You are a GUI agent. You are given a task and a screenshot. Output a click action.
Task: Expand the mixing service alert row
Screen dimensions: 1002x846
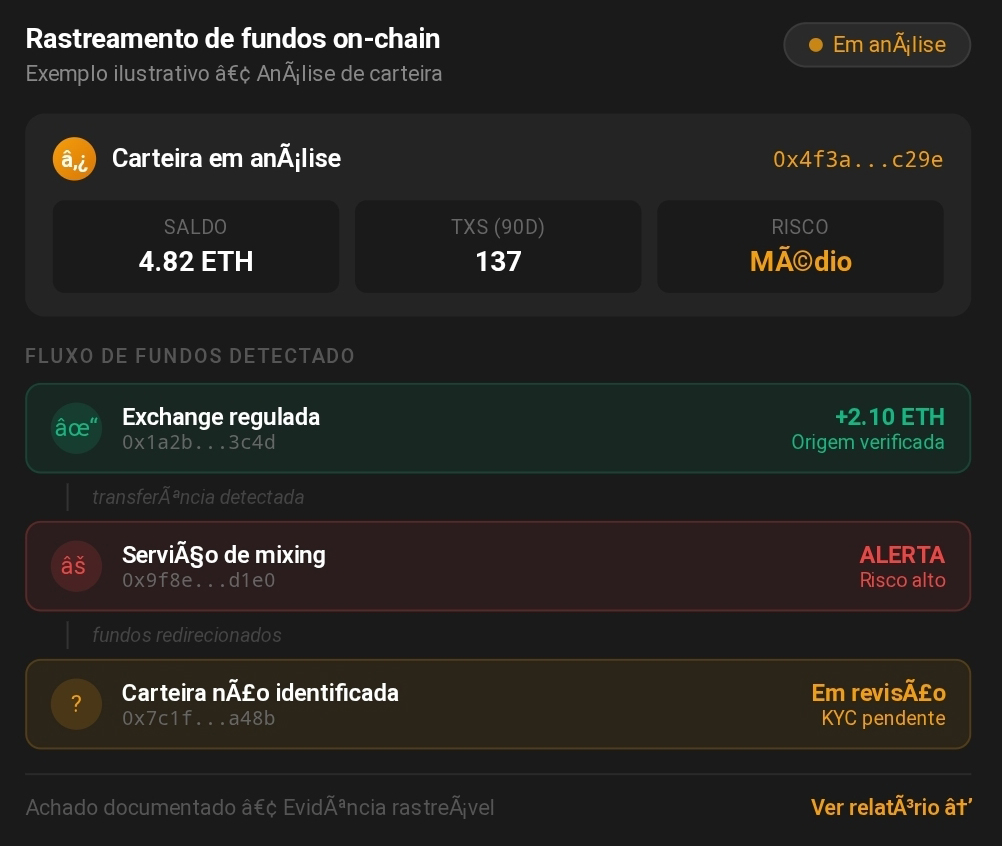coord(498,566)
